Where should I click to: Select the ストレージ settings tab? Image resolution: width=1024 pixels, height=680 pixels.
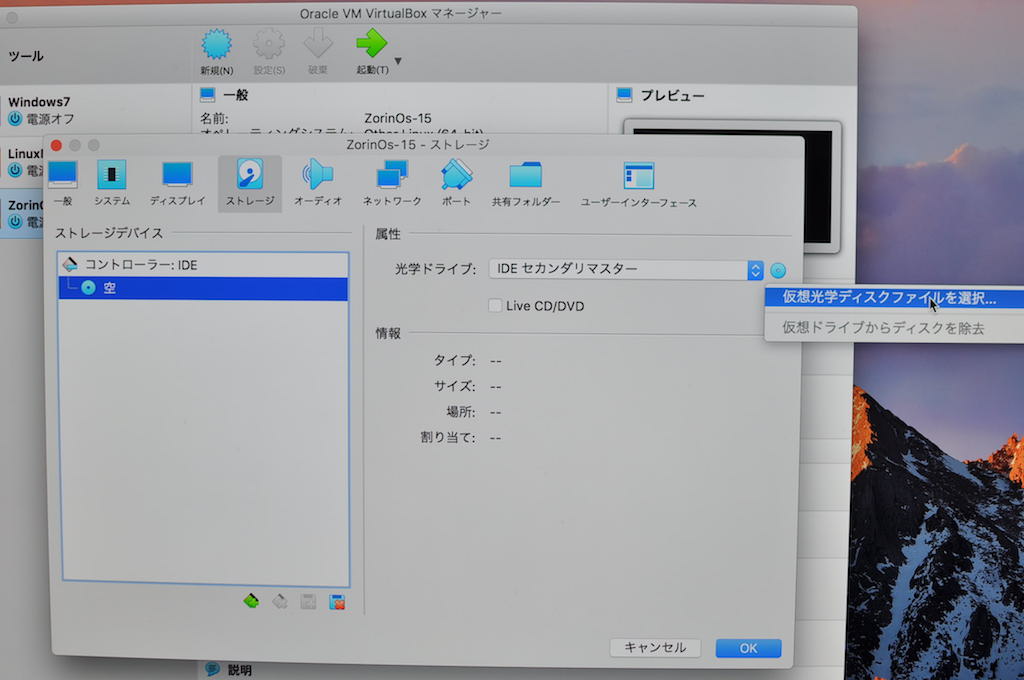pos(250,183)
